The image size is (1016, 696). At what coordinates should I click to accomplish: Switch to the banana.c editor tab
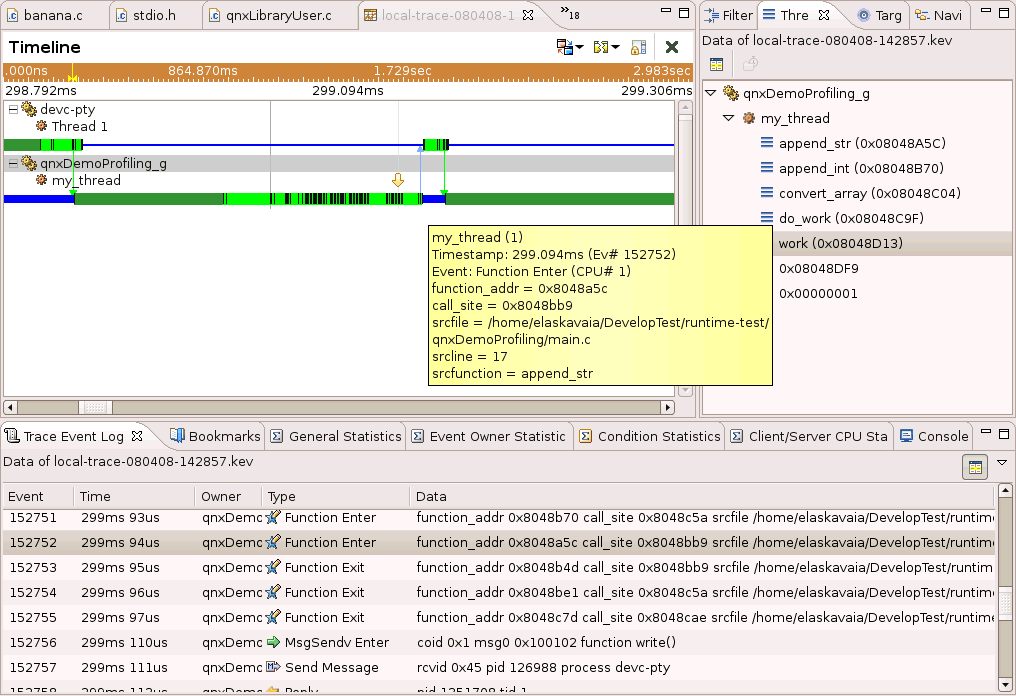pos(52,15)
